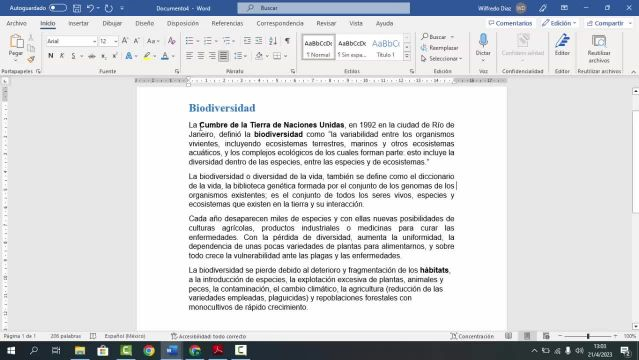Viewport: 639px width, 360px height.
Task: Toggle the Autoguardado switch
Action: coord(58,8)
